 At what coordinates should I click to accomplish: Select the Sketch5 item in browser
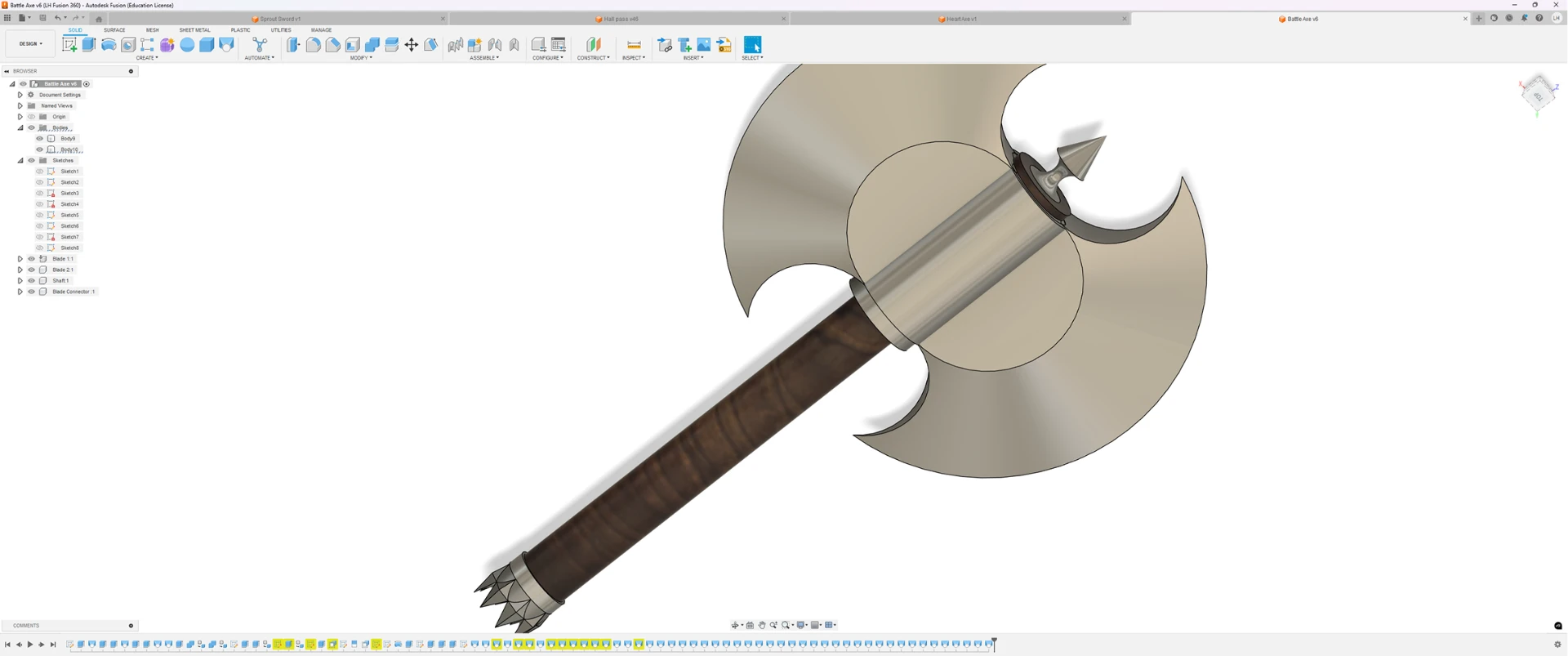tap(69, 216)
